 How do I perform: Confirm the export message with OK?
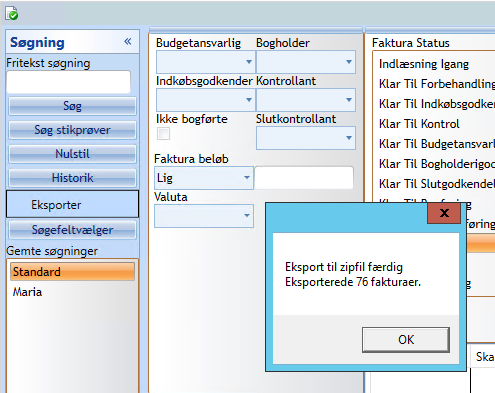pyautogui.click(x=406, y=340)
